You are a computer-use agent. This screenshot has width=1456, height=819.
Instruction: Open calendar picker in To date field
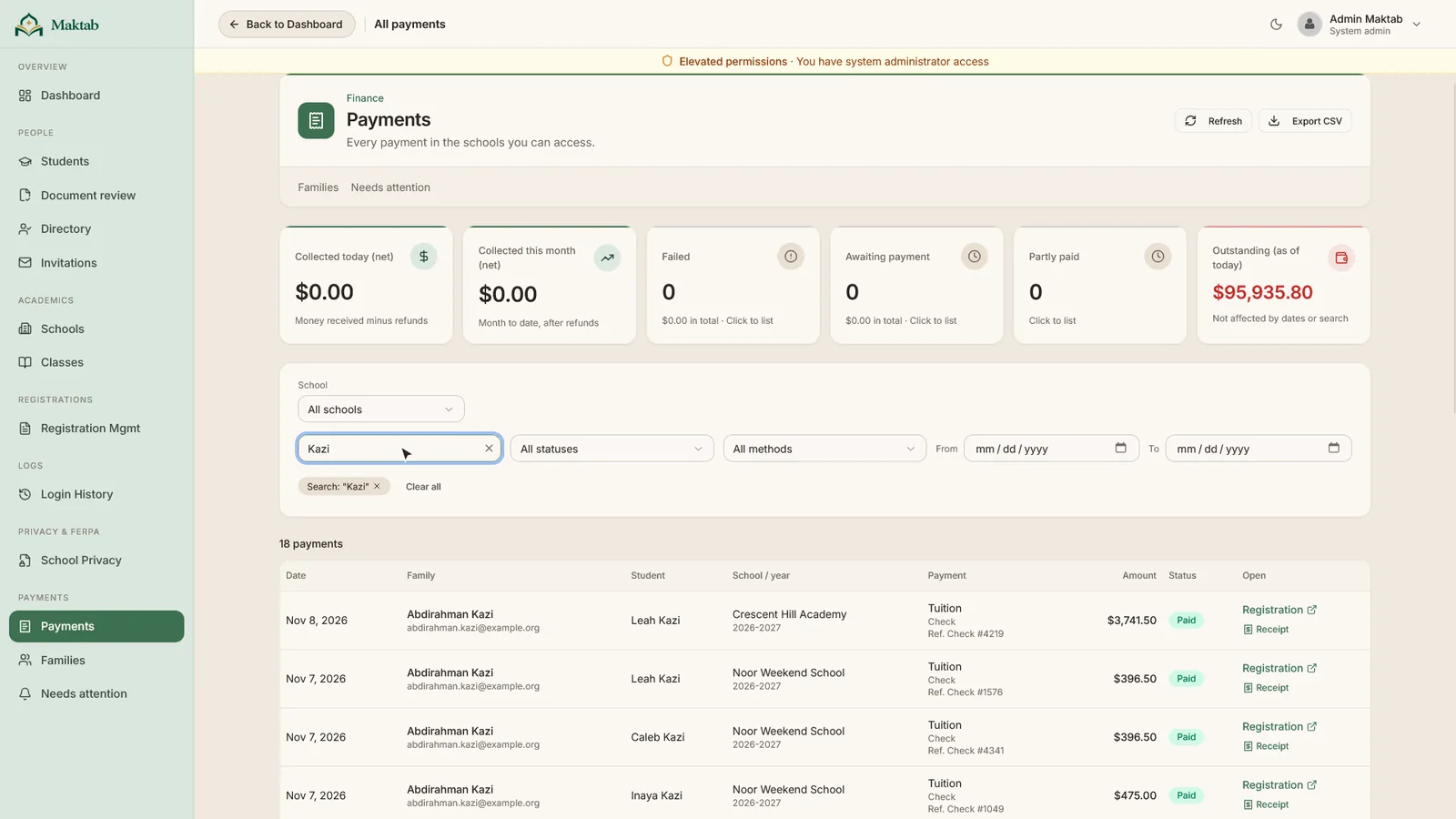[x=1333, y=448]
